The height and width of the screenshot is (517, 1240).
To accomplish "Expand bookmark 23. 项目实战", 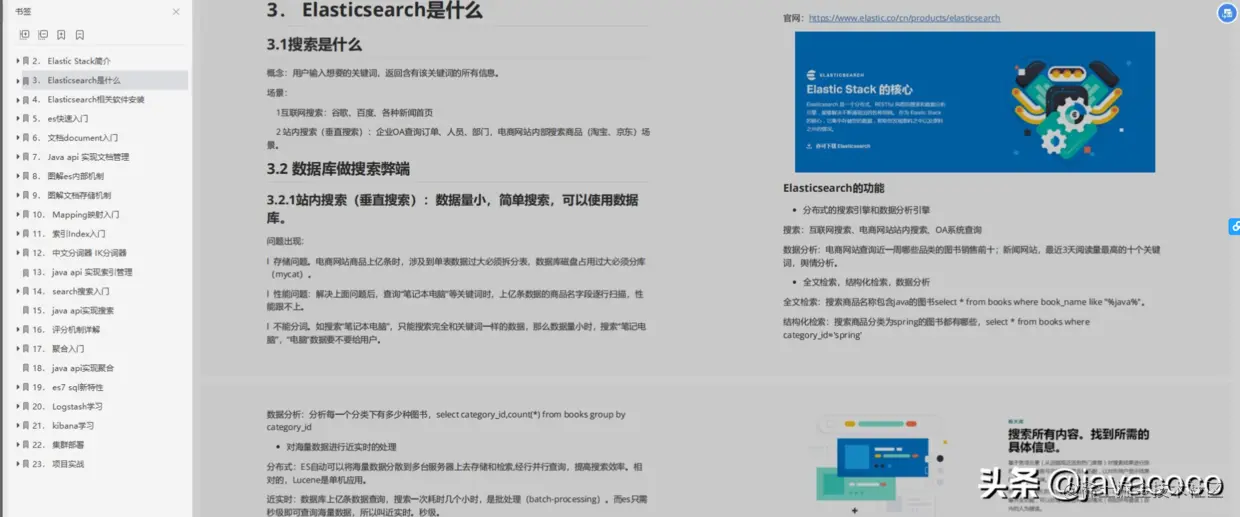I will coord(17,464).
